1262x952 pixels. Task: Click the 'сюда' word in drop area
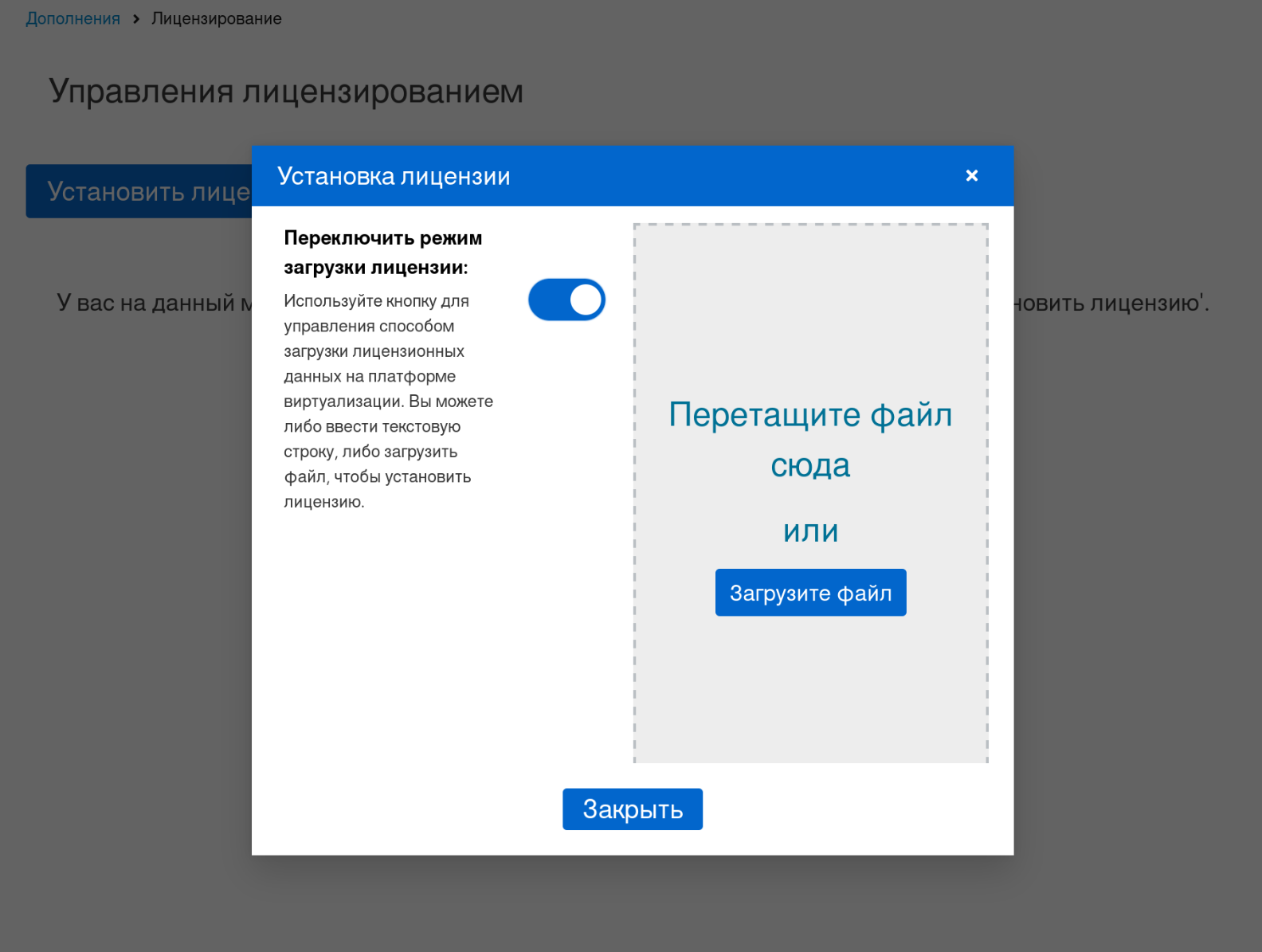pyautogui.click(x=810, y=465)
